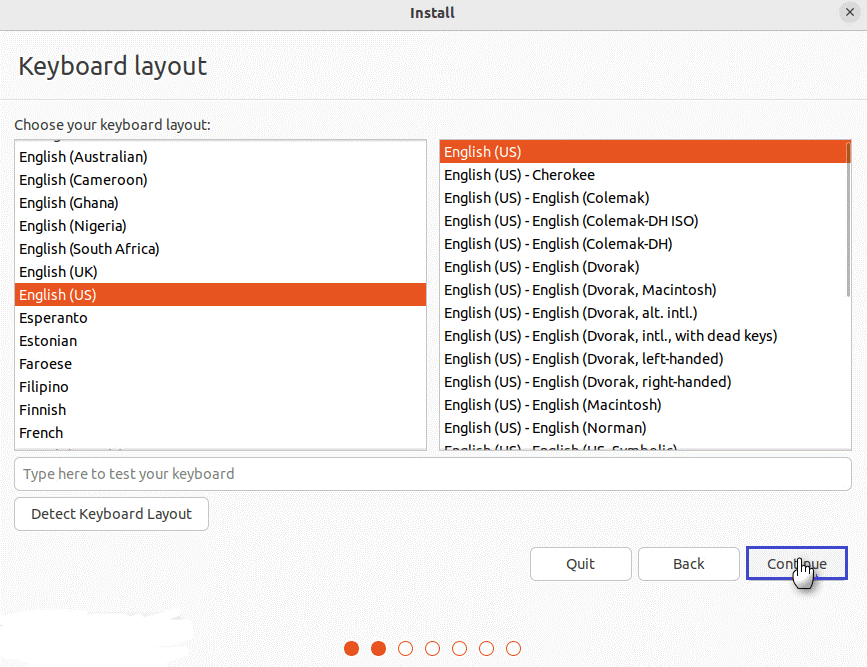
Task: Choose English (Colemak) variant
Action: [x=546, y=198]
